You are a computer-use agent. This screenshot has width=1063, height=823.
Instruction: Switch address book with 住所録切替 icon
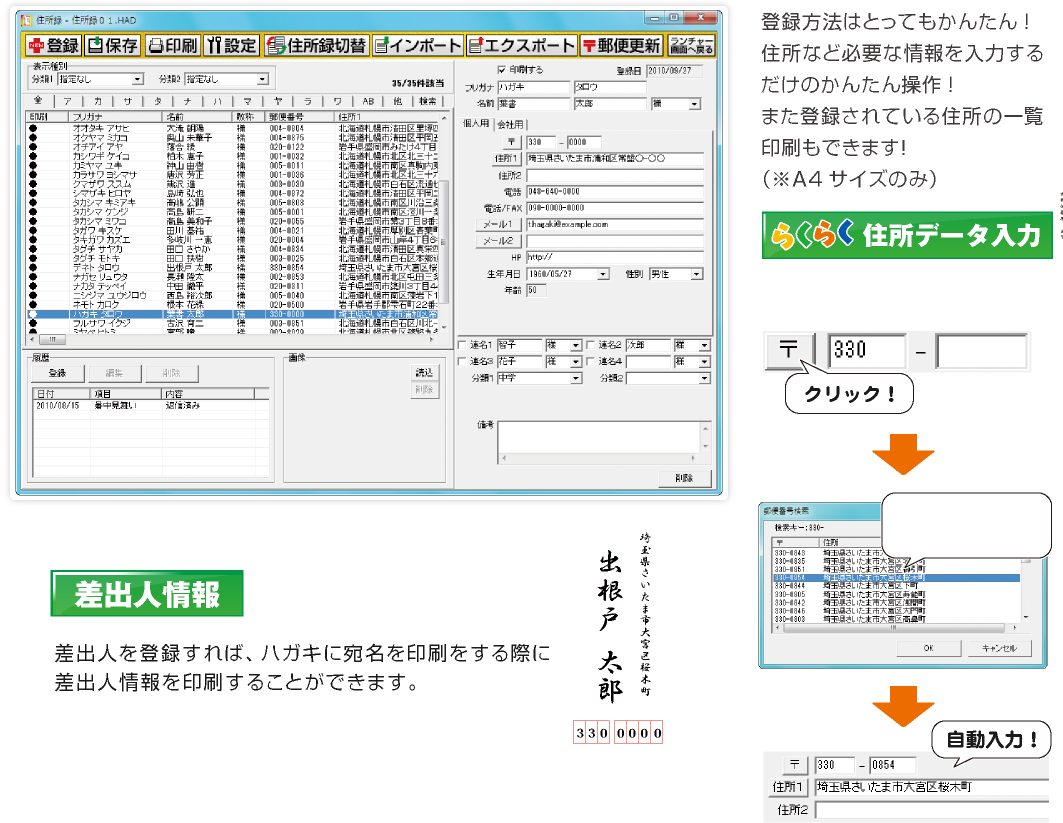(316, 46)
